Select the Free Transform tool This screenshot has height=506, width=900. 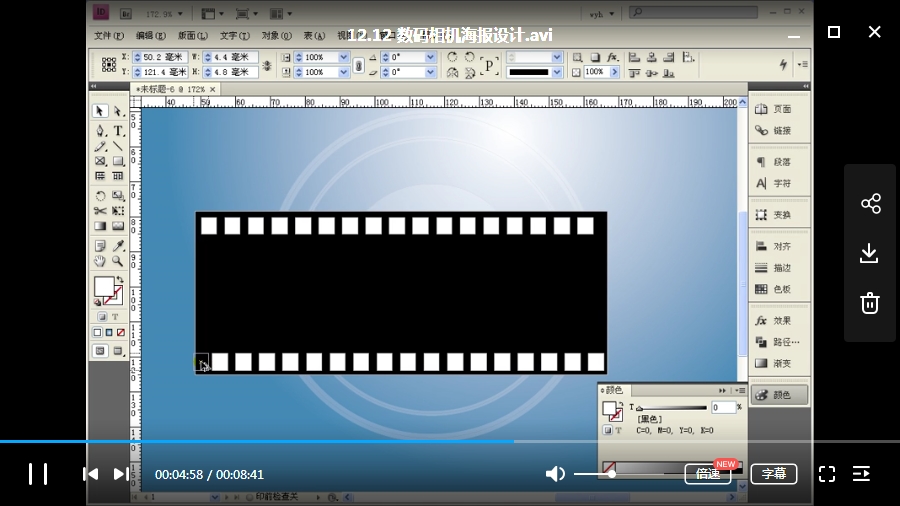click(118, 211)
